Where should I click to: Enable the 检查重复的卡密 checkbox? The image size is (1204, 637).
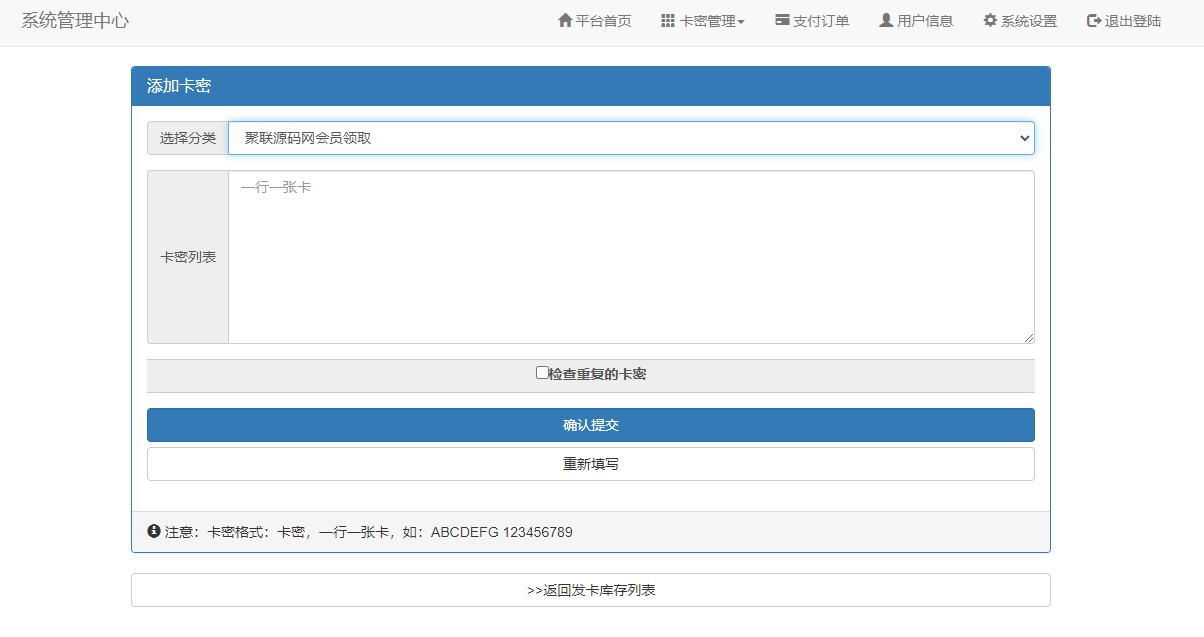(542, 372)
